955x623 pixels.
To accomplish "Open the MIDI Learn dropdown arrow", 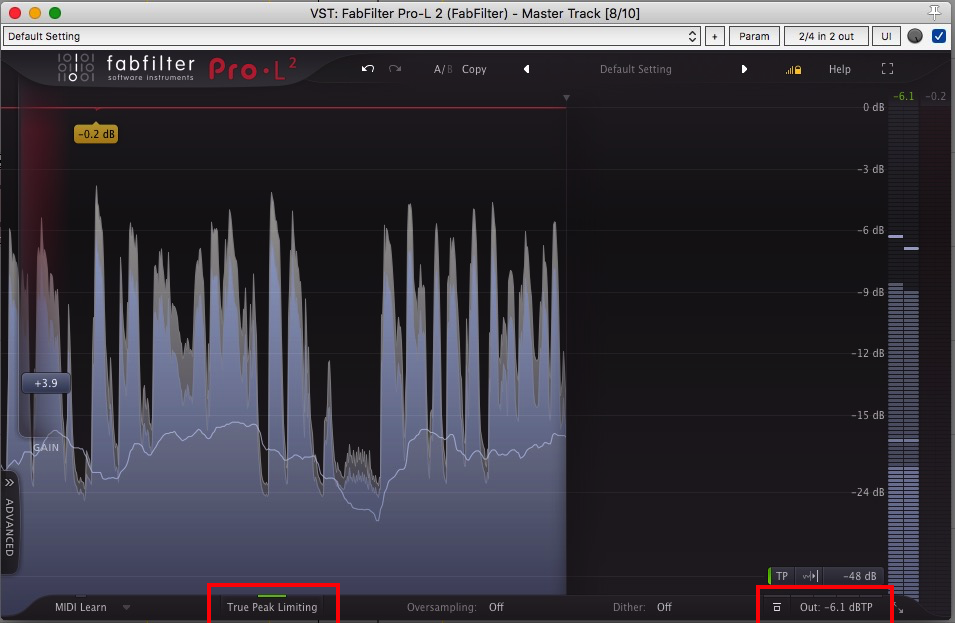I will pos(126,607).
